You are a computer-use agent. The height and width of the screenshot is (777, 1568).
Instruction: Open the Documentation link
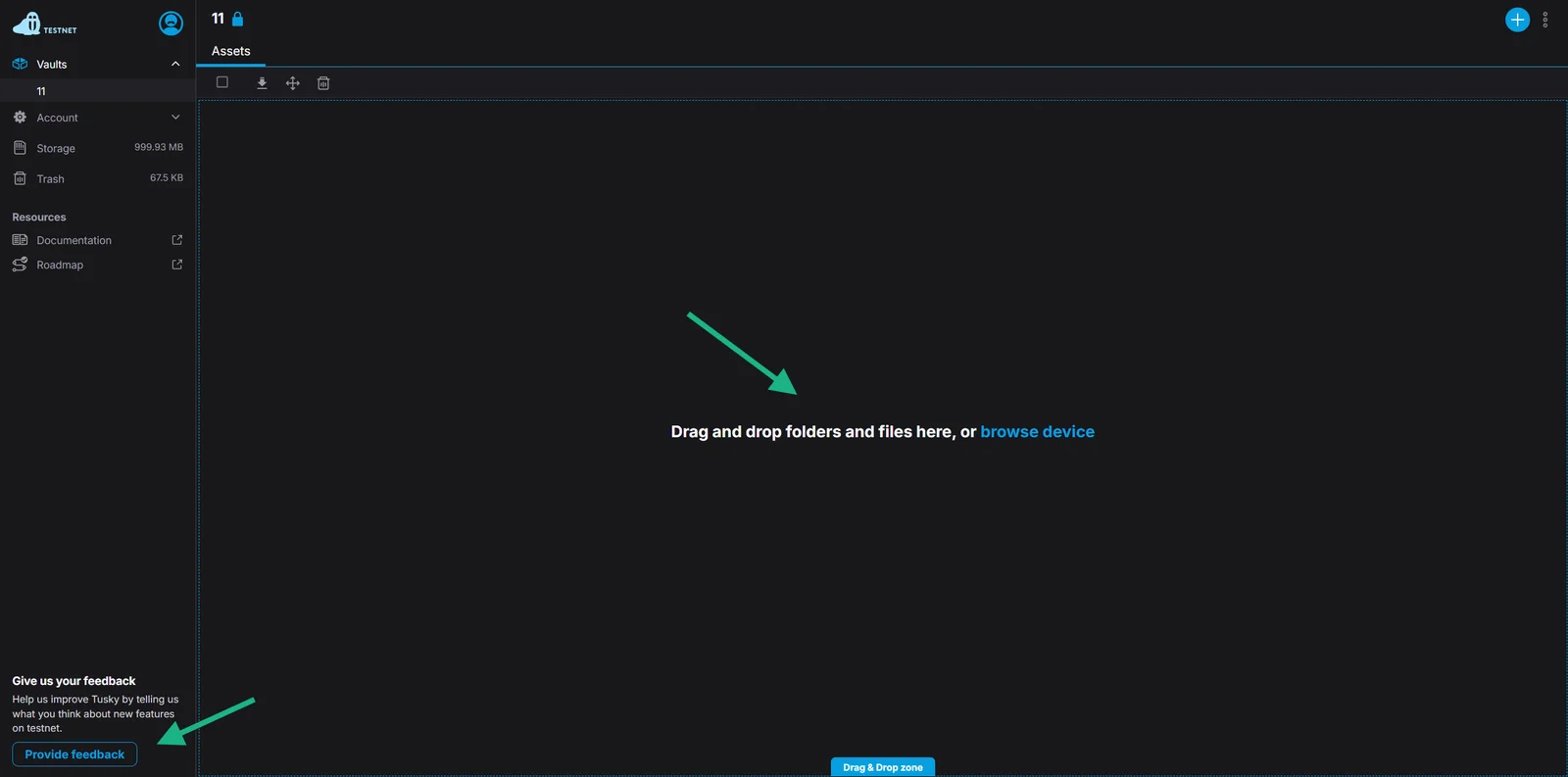[x=74, y=240]
